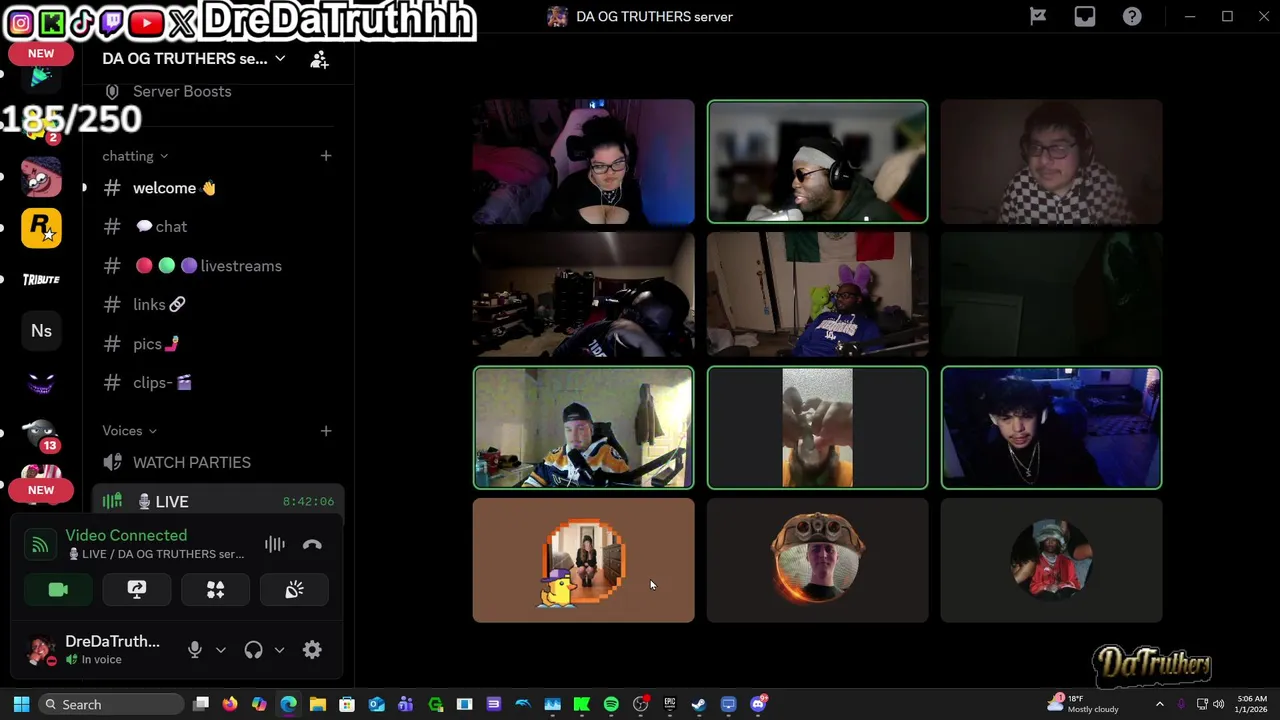
Task: Open the Ns server icon
Action: click(x=41, y=331)
